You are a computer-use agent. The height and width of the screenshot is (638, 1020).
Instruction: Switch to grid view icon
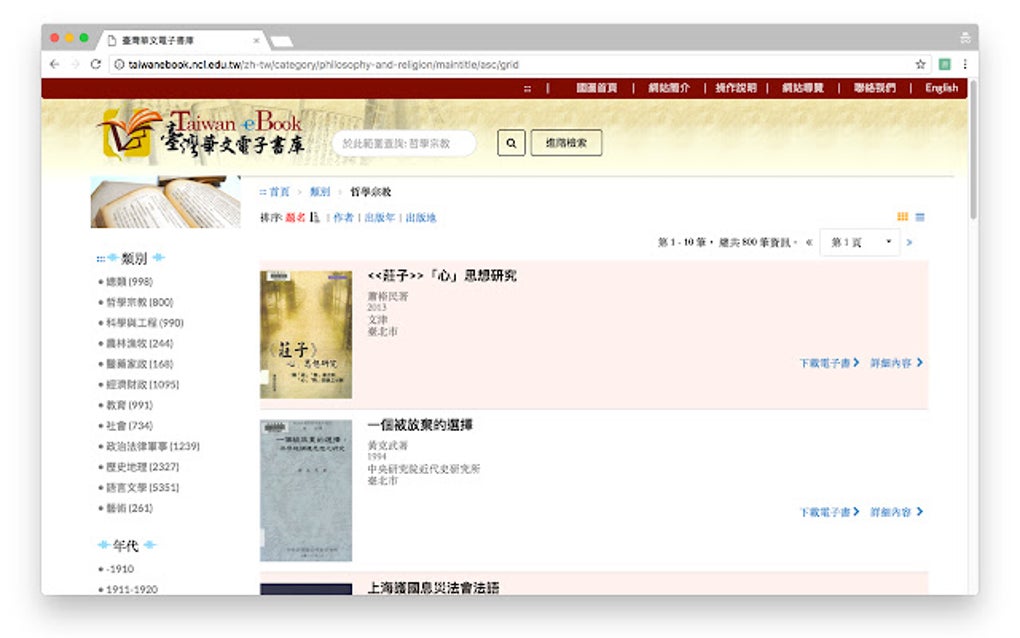(x=902, y=217)
